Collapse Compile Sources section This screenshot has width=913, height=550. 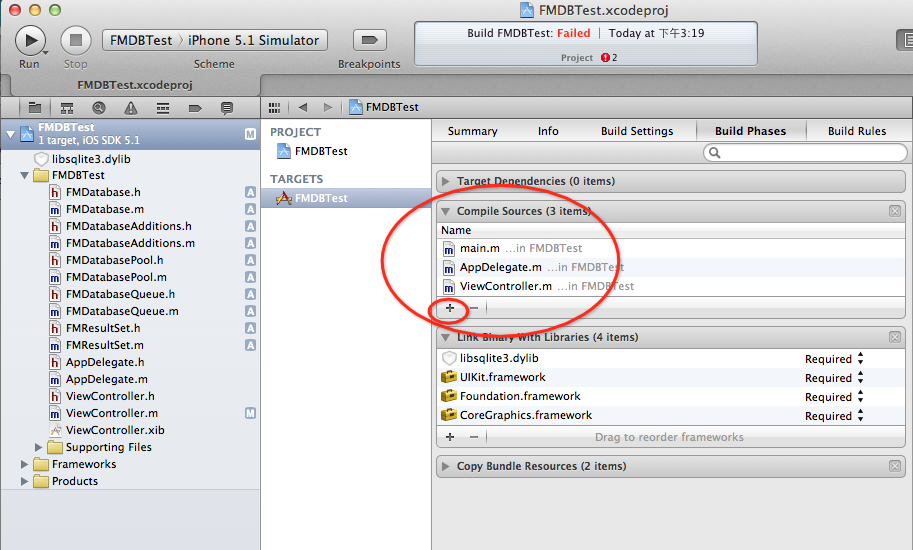pos(445,211)
